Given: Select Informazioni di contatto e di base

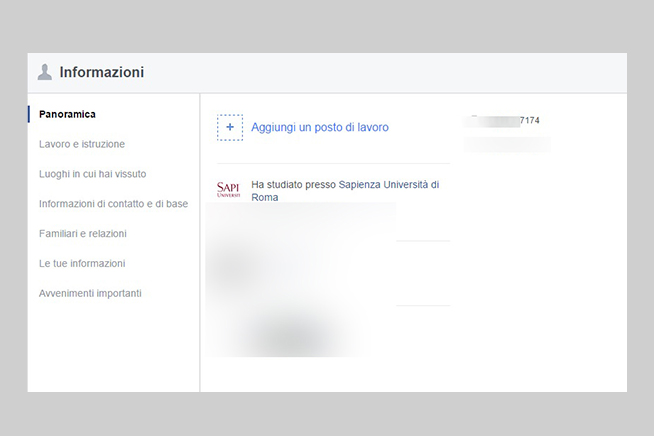Looking at the screenshot, I should pos(113,204).
